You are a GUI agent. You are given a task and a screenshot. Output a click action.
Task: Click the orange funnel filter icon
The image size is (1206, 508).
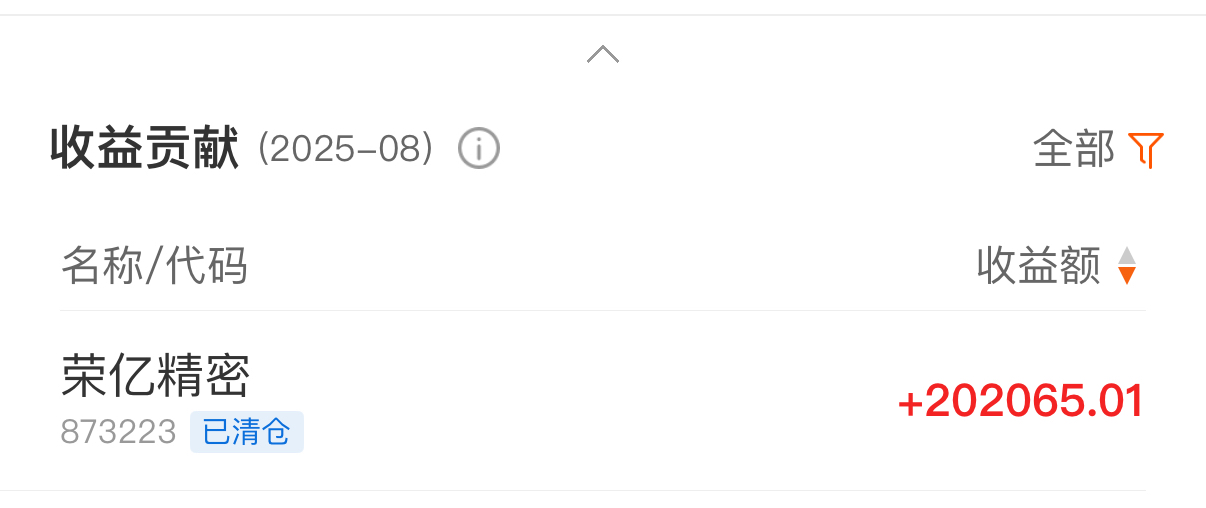coord(1146,150)
